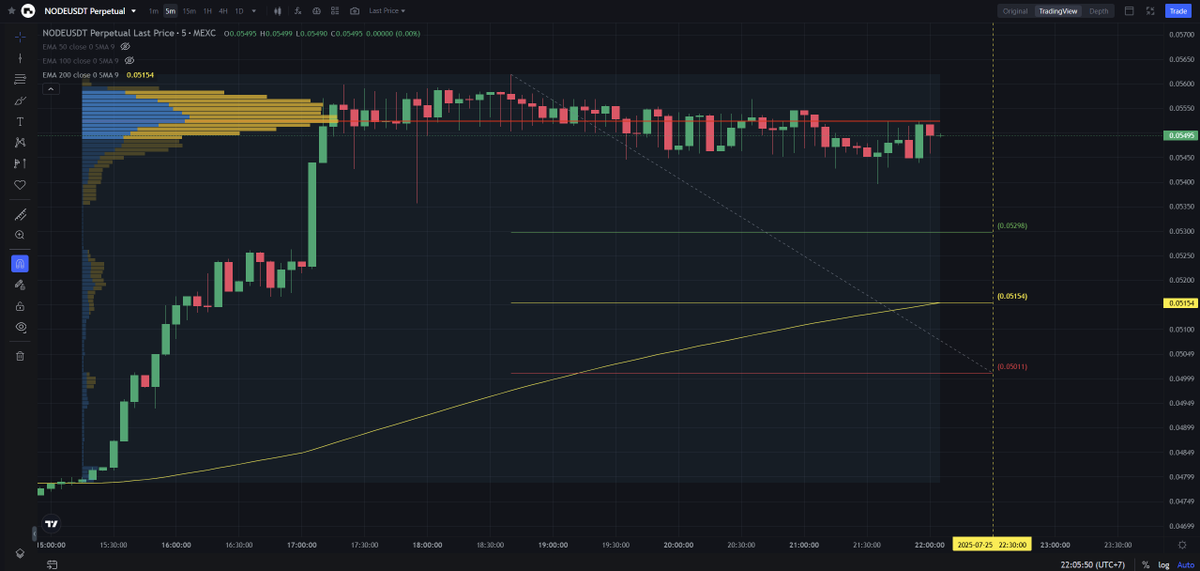Open the date range calendar icon
The width and height of the screenshot is (1200, 571).
pos(52,564)
